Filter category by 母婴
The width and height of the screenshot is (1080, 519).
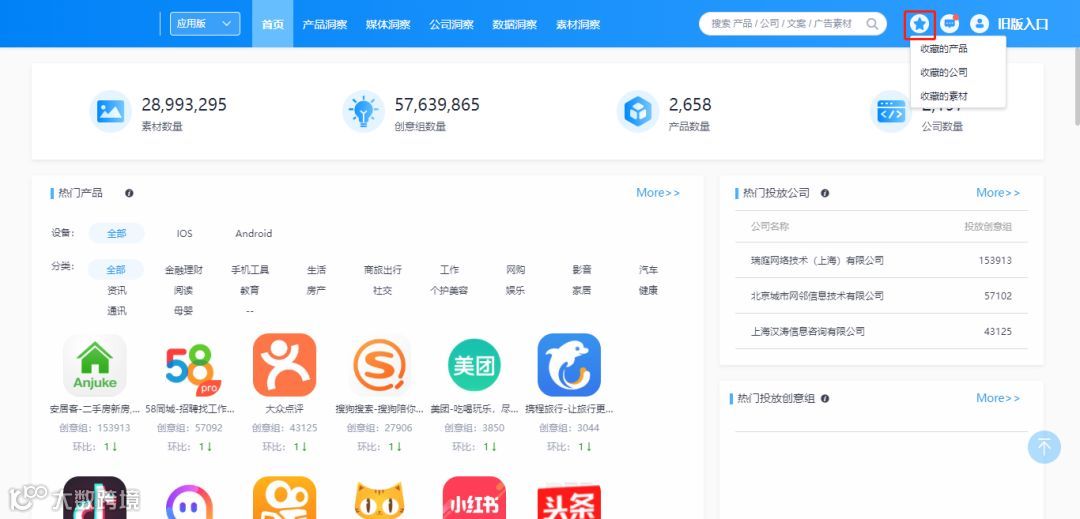(x=183, y=311)
